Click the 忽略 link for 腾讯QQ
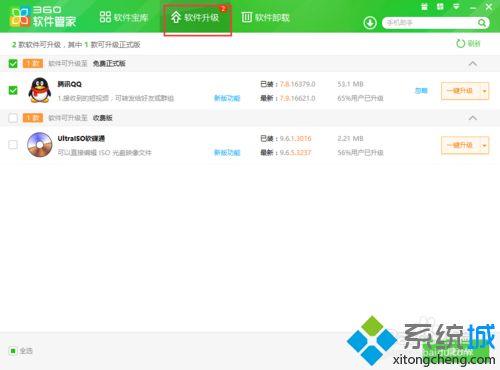Image resolution: width=500 pixels, height=370 pixels. (x=421, y=91)
